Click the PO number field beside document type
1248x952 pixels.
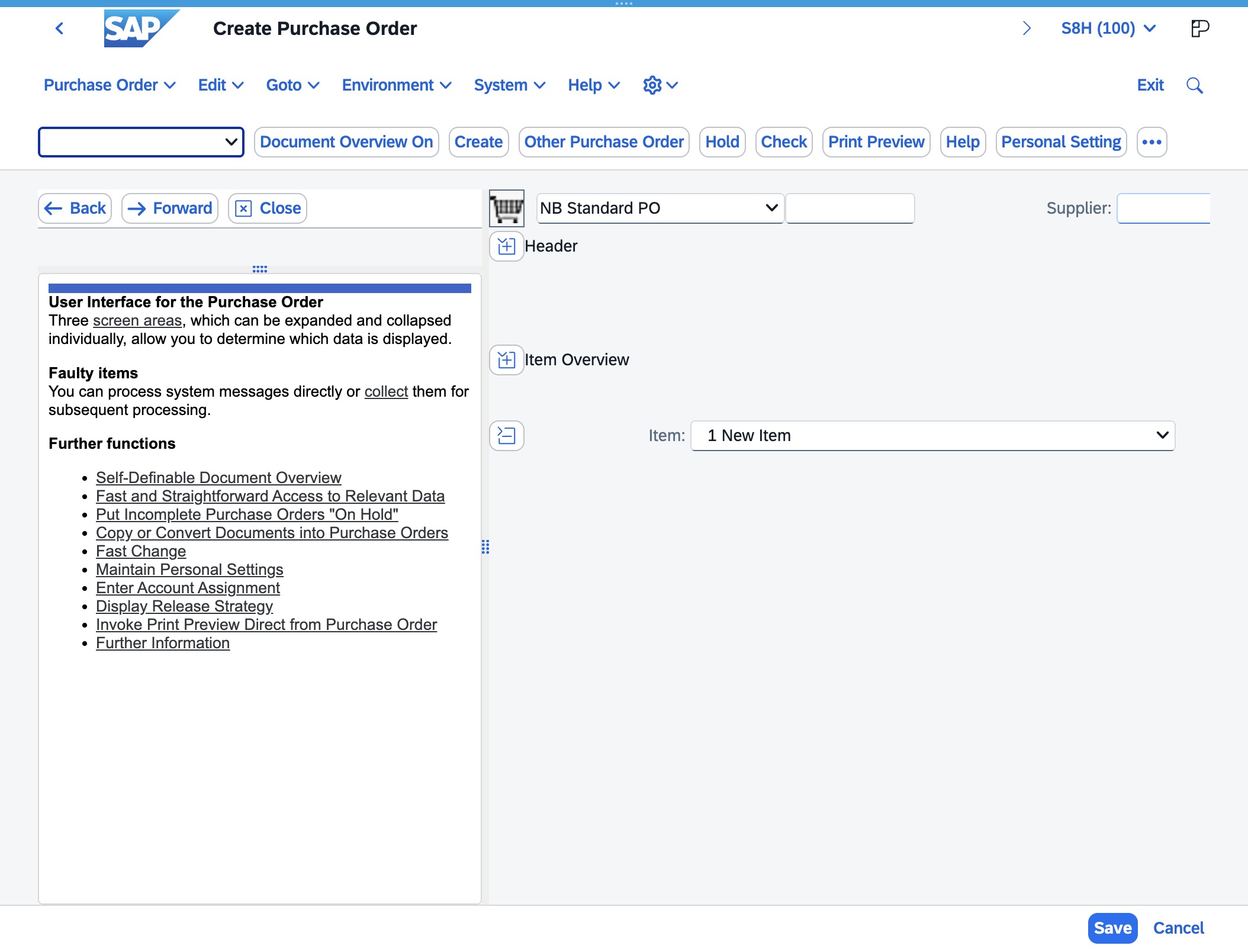click(850, 208)
